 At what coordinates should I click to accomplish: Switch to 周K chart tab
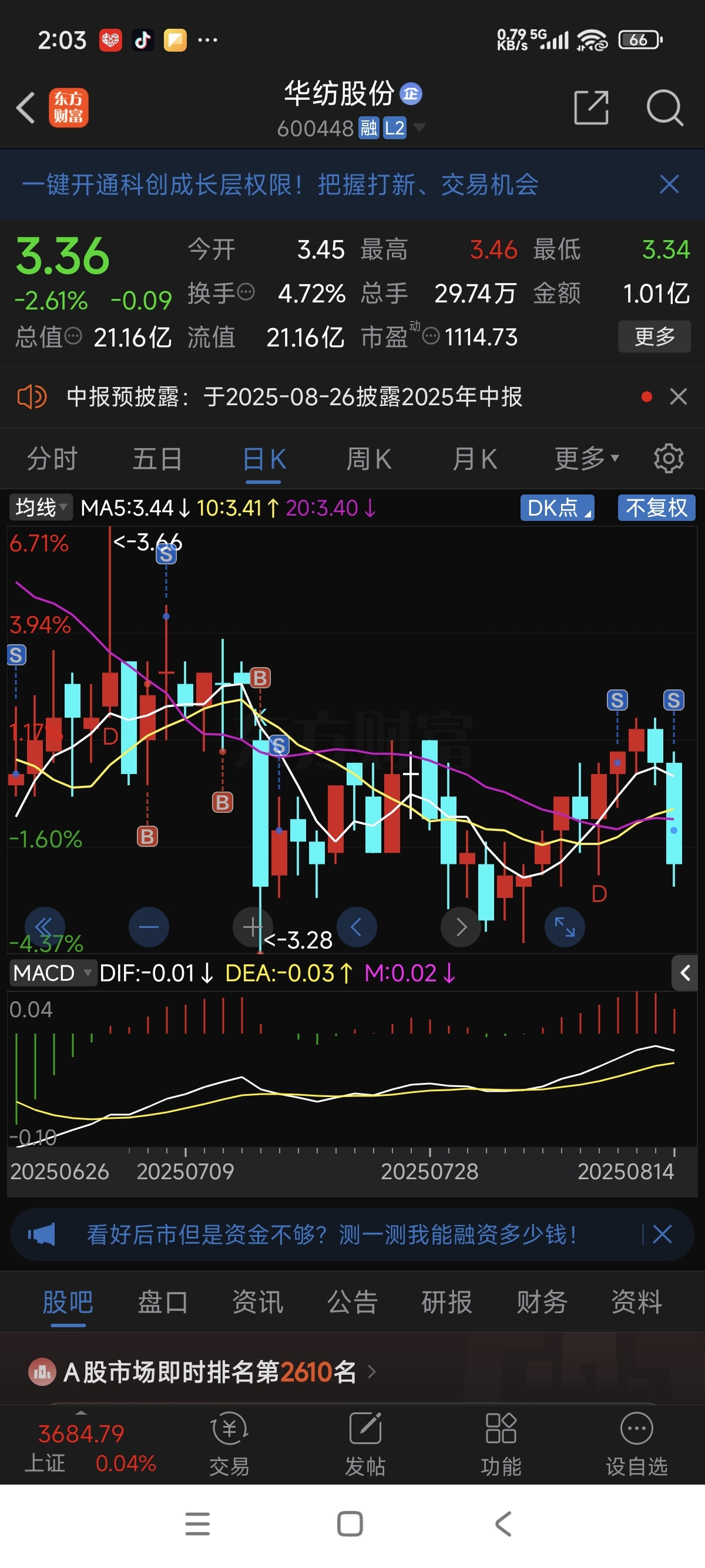[x=369, y=458]
